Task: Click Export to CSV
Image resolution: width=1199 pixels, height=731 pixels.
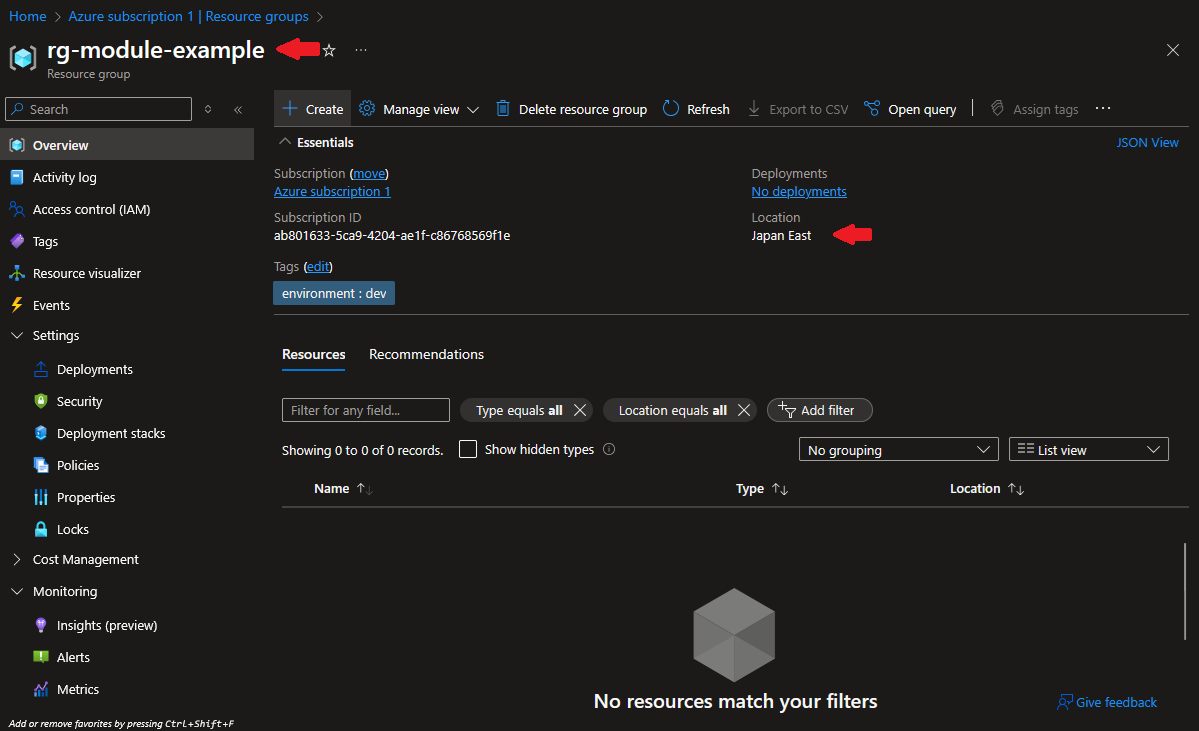Action: coord(798,109)
